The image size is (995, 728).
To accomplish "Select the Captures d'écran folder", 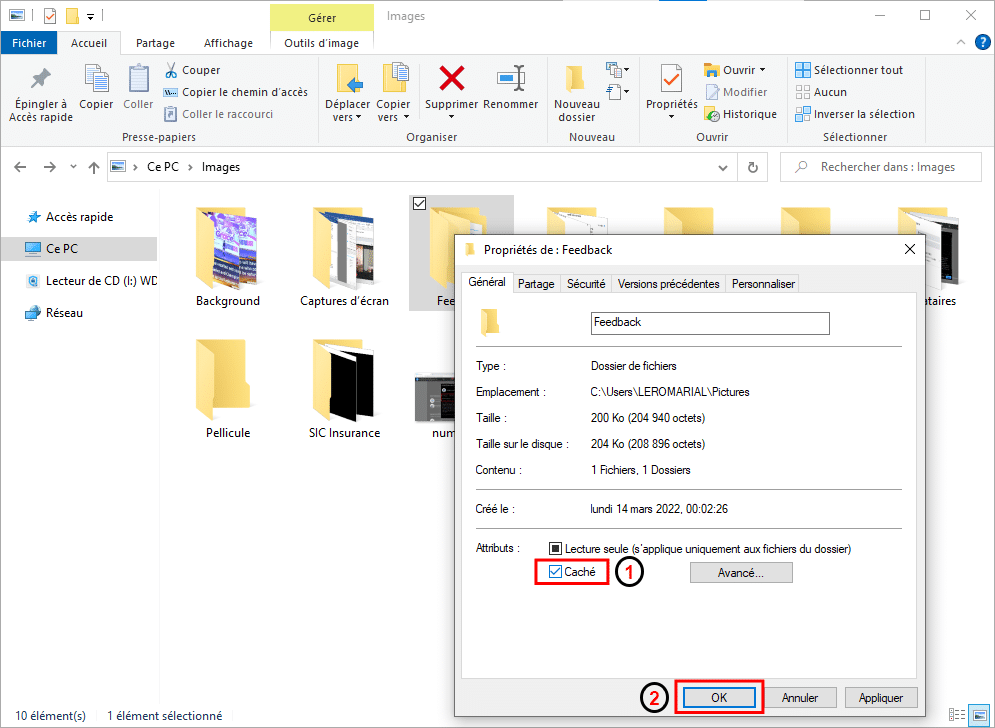I will pyautogui.click(x=345, y=257).
